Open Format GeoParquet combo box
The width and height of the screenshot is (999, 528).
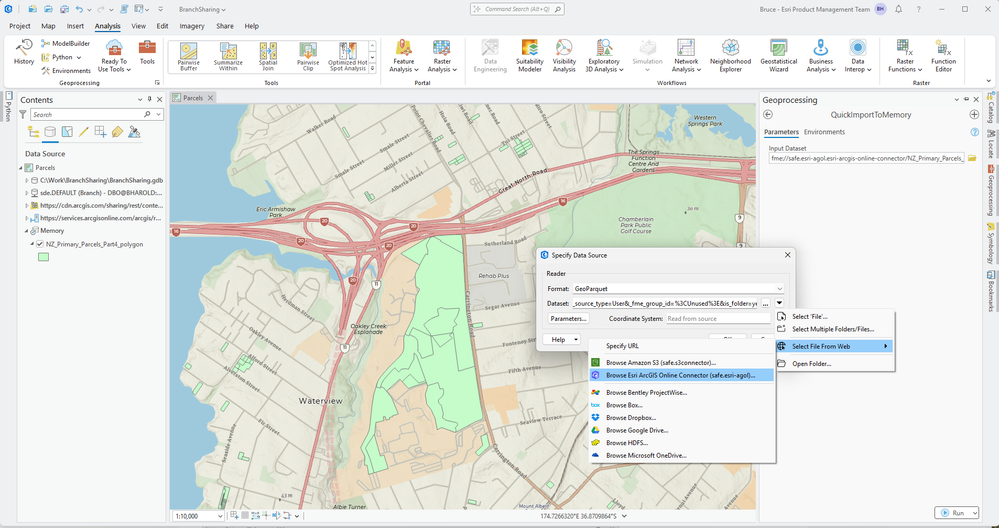(x=678, y=289)
